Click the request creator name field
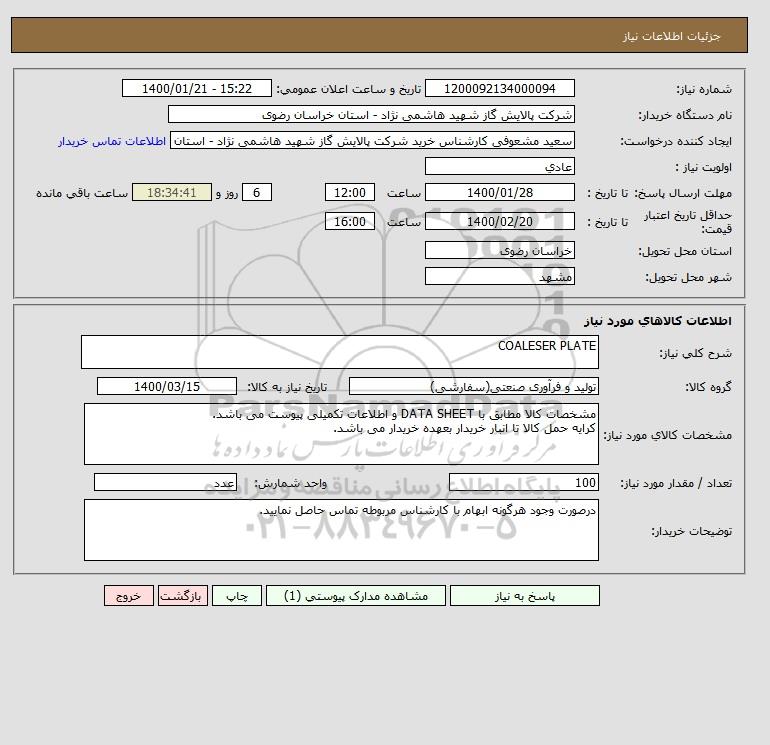770x745 pixels. coord(372,140)
